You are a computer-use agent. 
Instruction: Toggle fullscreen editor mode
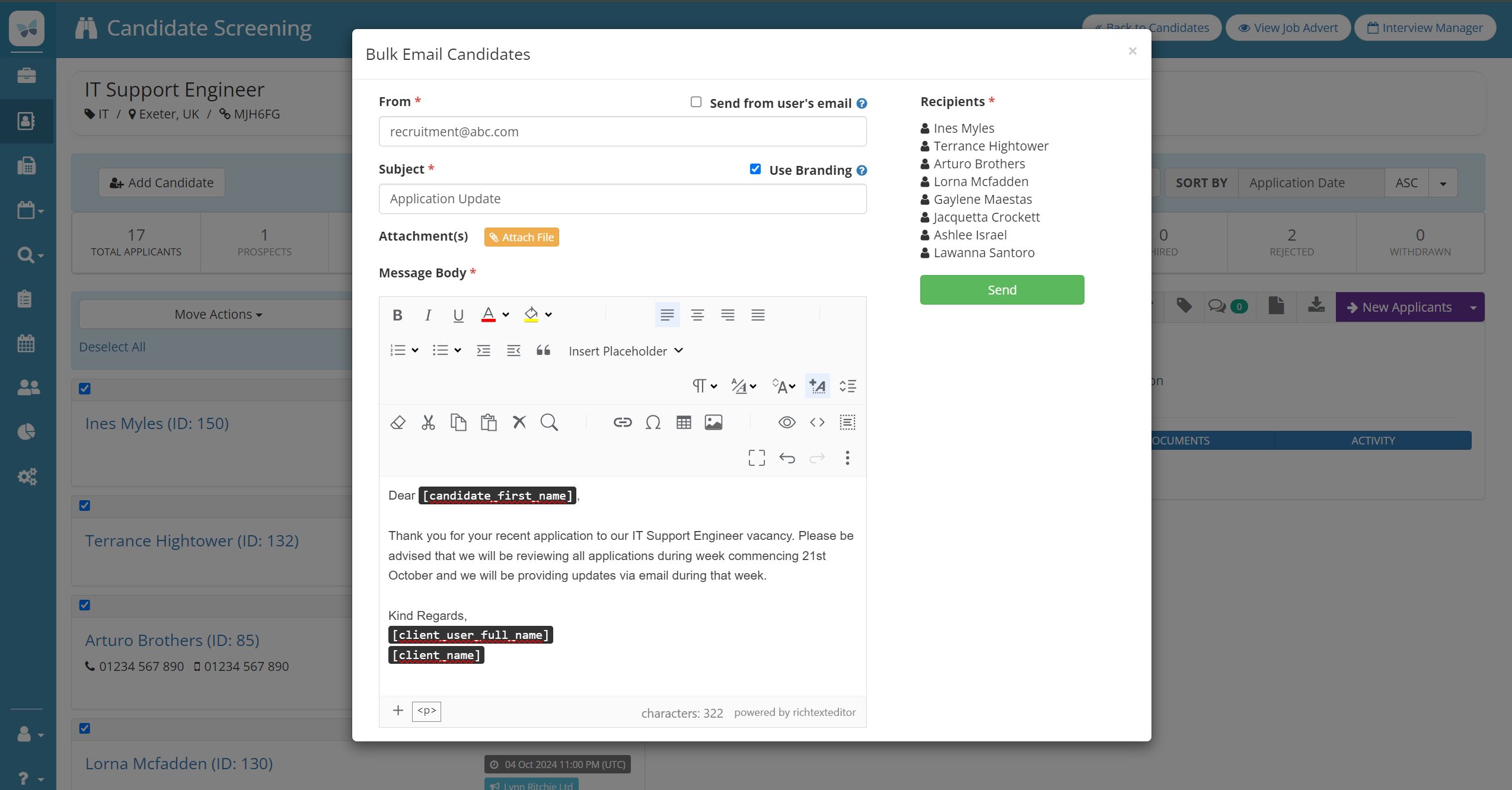(x=757, y=458)
